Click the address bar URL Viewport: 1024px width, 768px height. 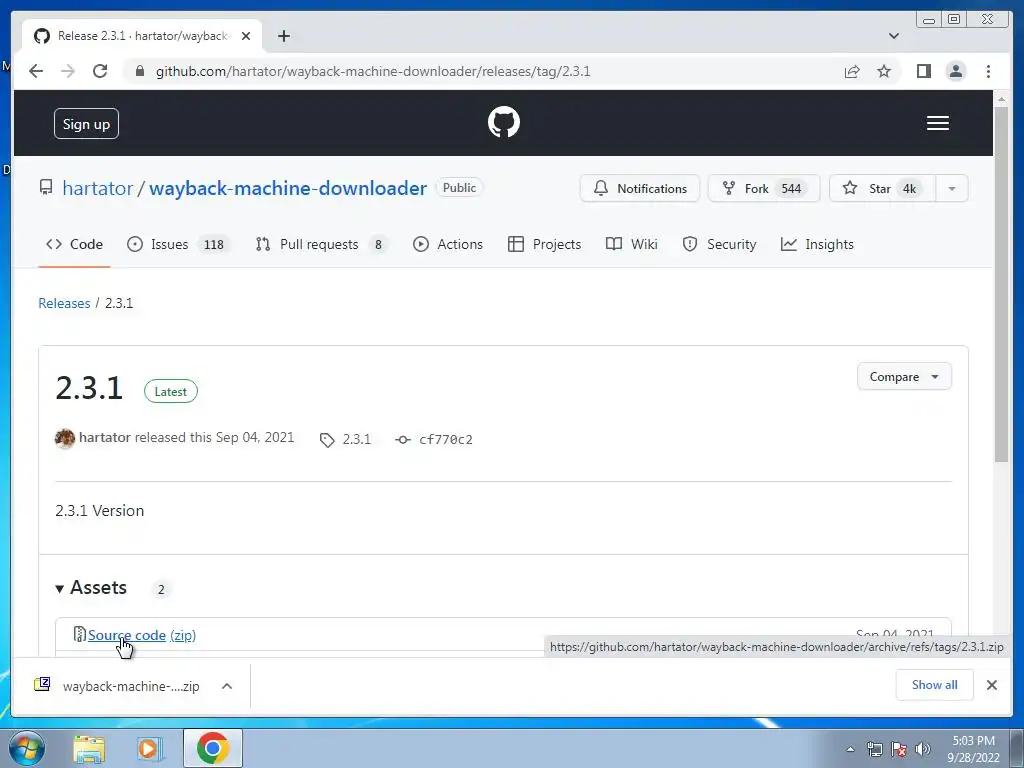(x=373, y=71)
